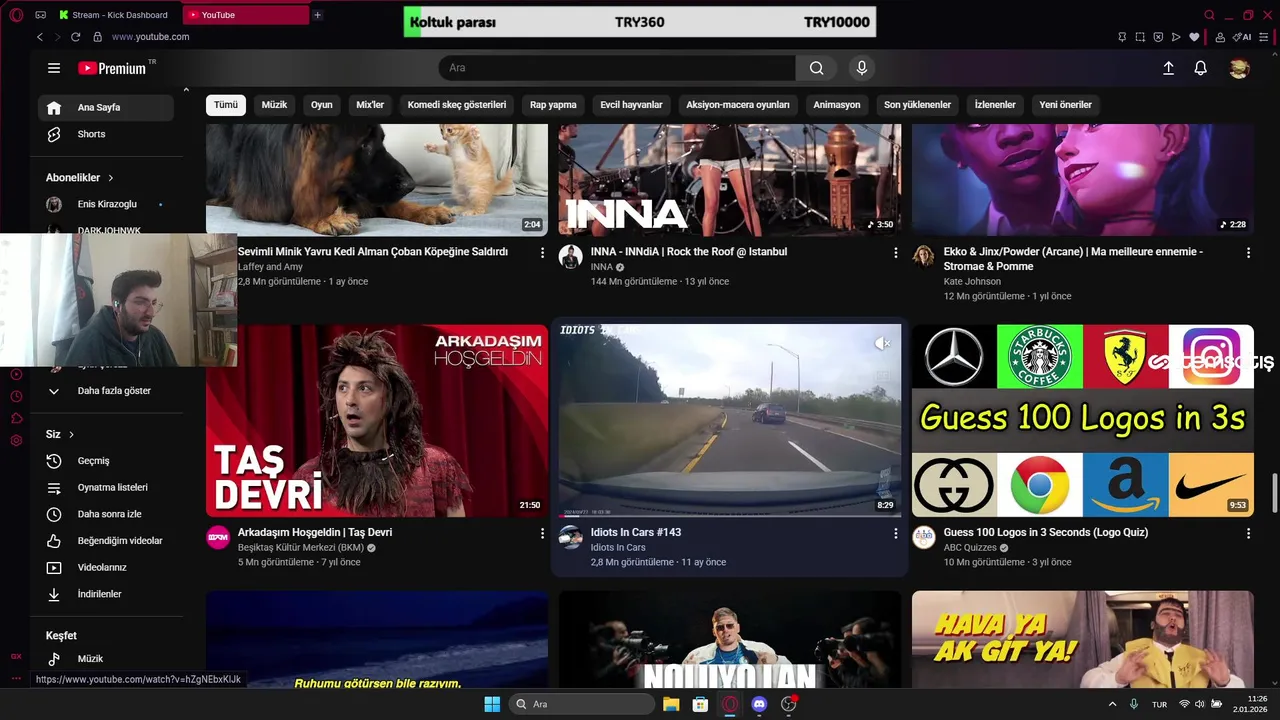Open the upload/create video icon
This screenshot has width=1280, height=720.
pyautogui.click(x=1168, y=68)
